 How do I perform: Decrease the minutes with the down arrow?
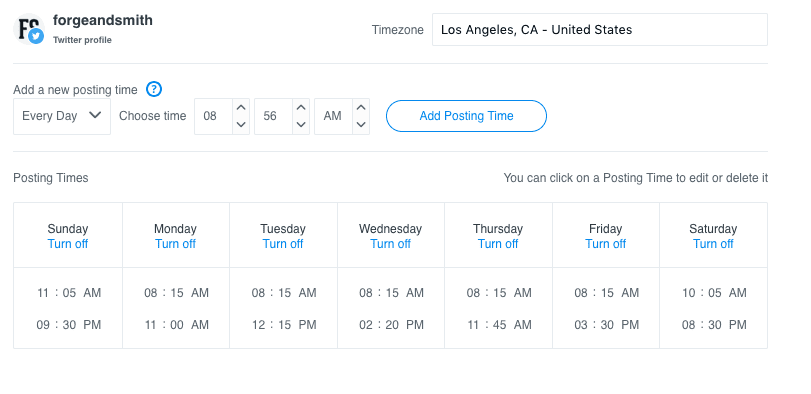coord(301,125)
